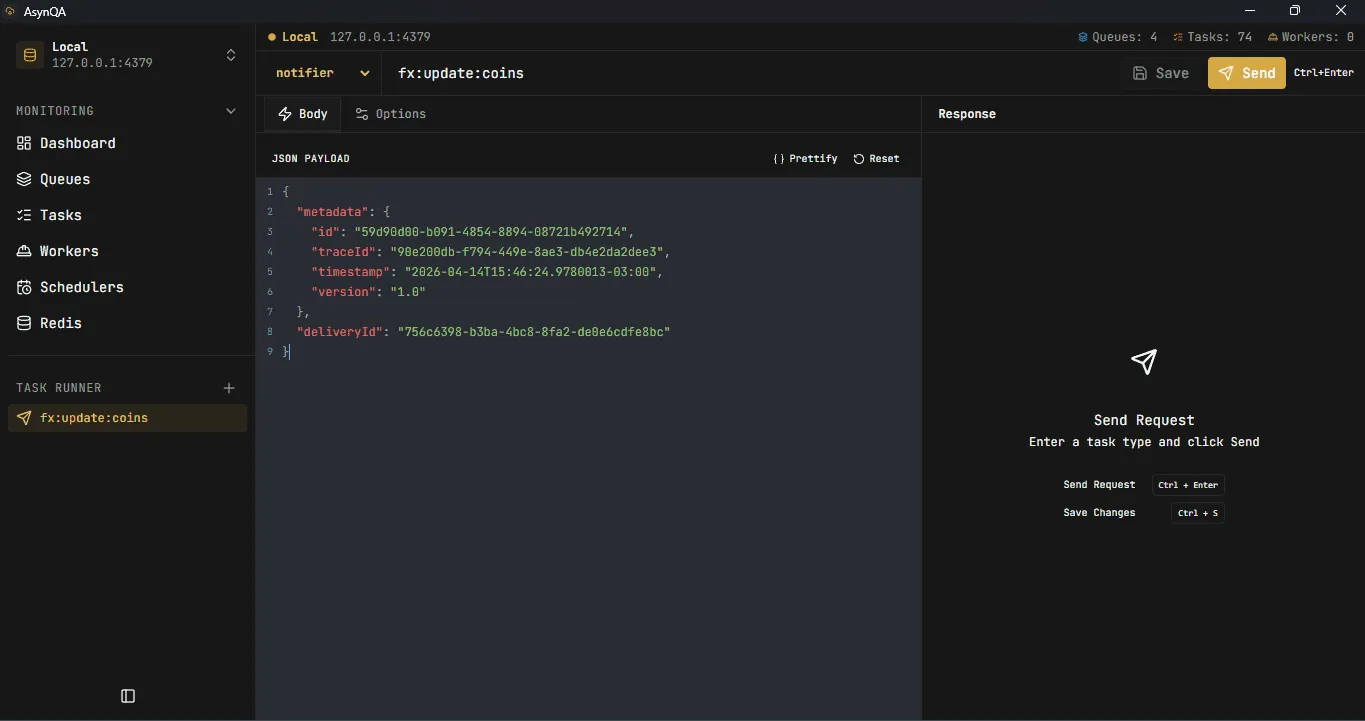Image resolution: width=1365 pixels, height=721 pixels.
Task: Maximize the AsynQA window
Action: pos(1295,11)
